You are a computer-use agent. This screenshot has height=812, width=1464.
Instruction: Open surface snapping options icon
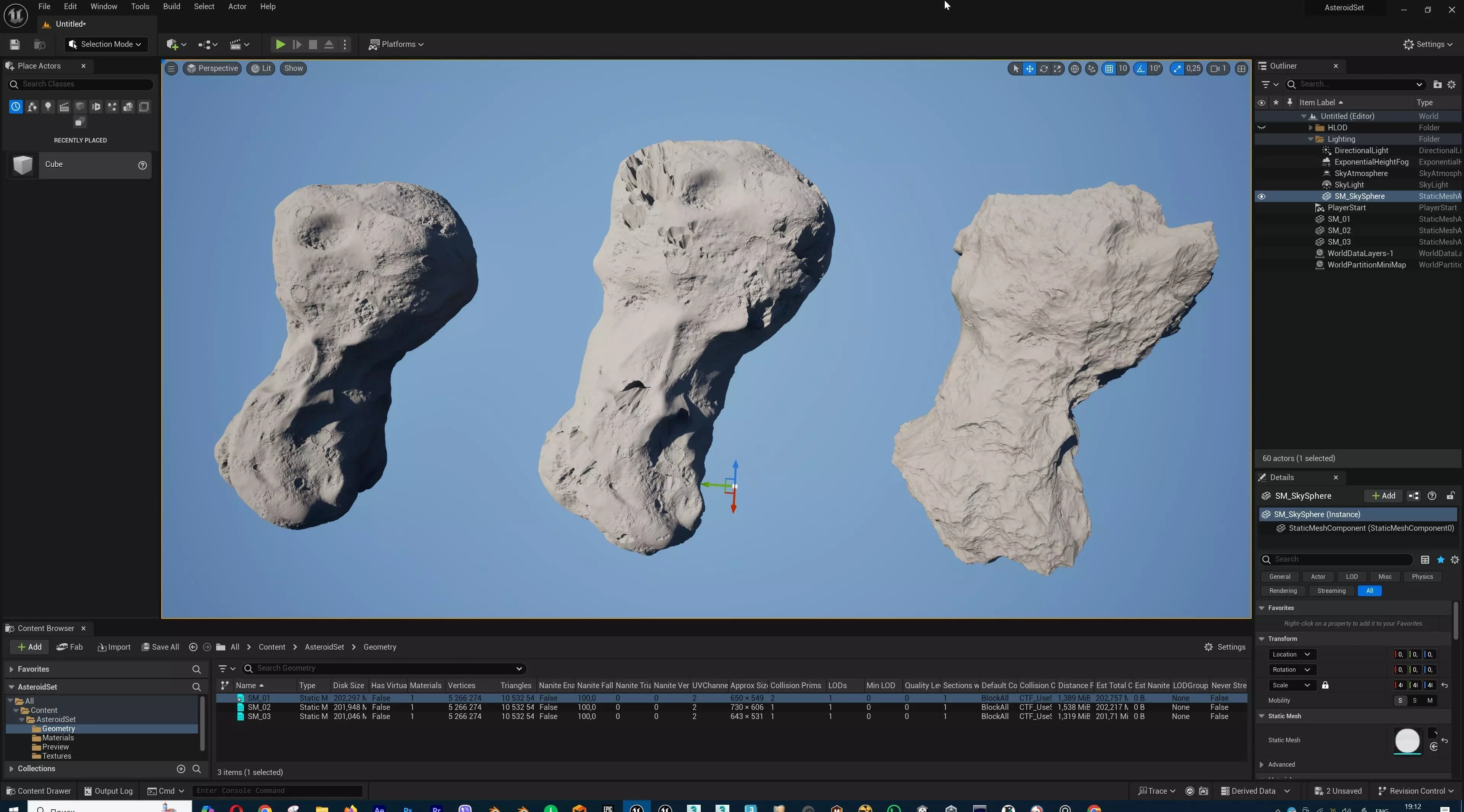pos(1091,69)
